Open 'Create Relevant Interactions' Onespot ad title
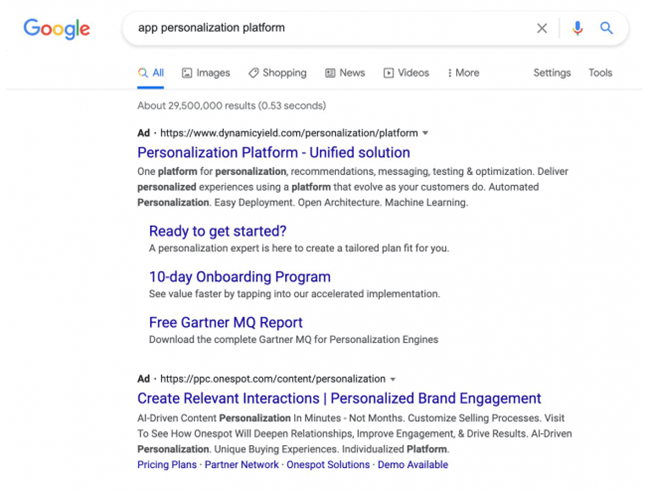The image size is (650, 491). pos(339,399)
